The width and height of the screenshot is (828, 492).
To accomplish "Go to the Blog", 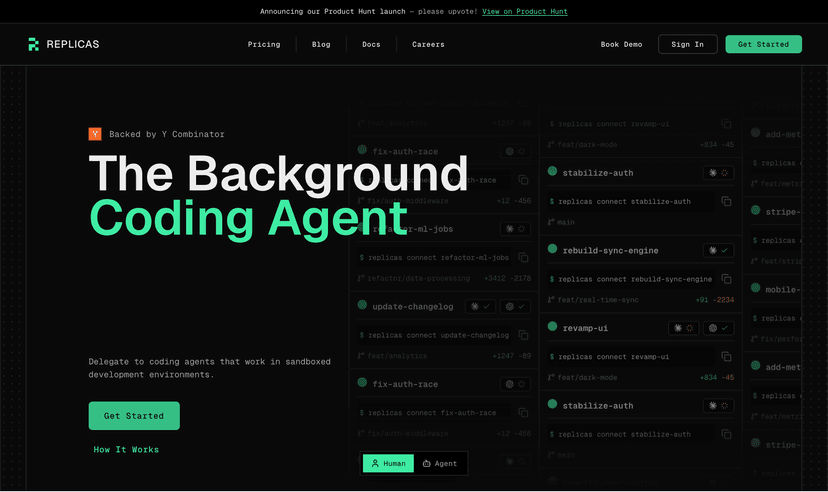I will pos(321,44).
